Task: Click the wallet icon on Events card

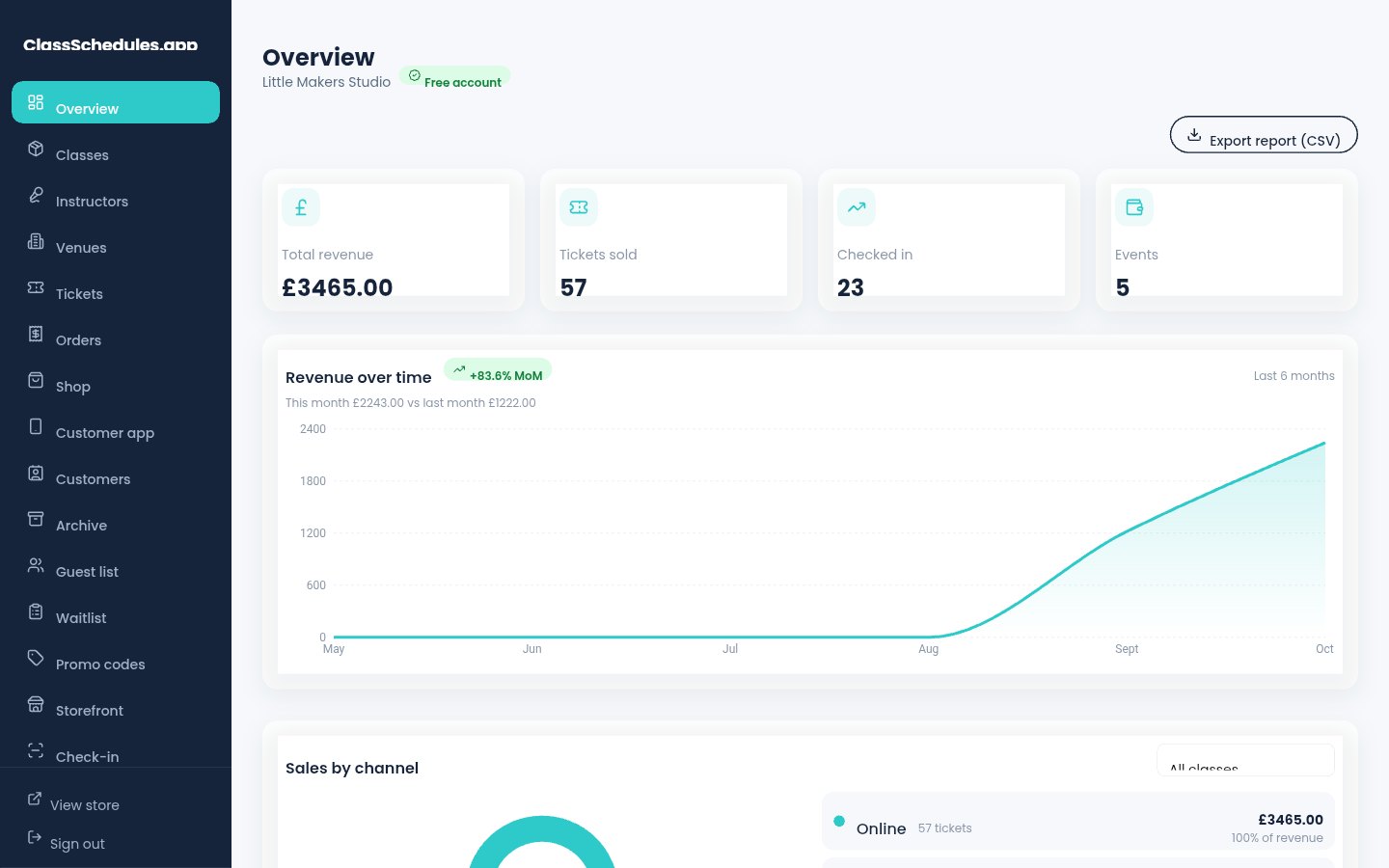Action: coord(1134,207)
